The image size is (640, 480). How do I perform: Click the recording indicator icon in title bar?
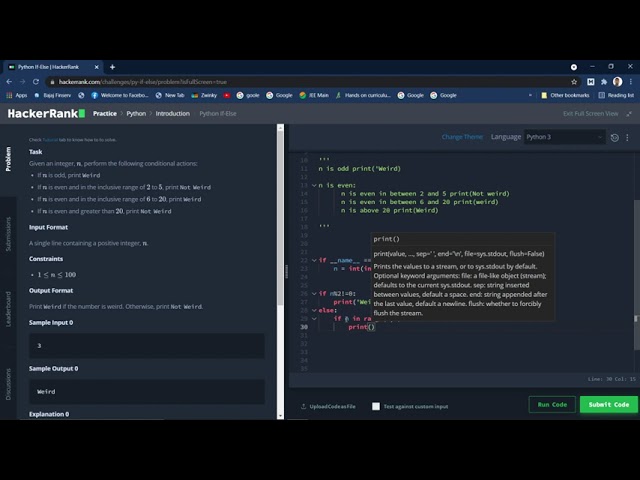point(573,67)
